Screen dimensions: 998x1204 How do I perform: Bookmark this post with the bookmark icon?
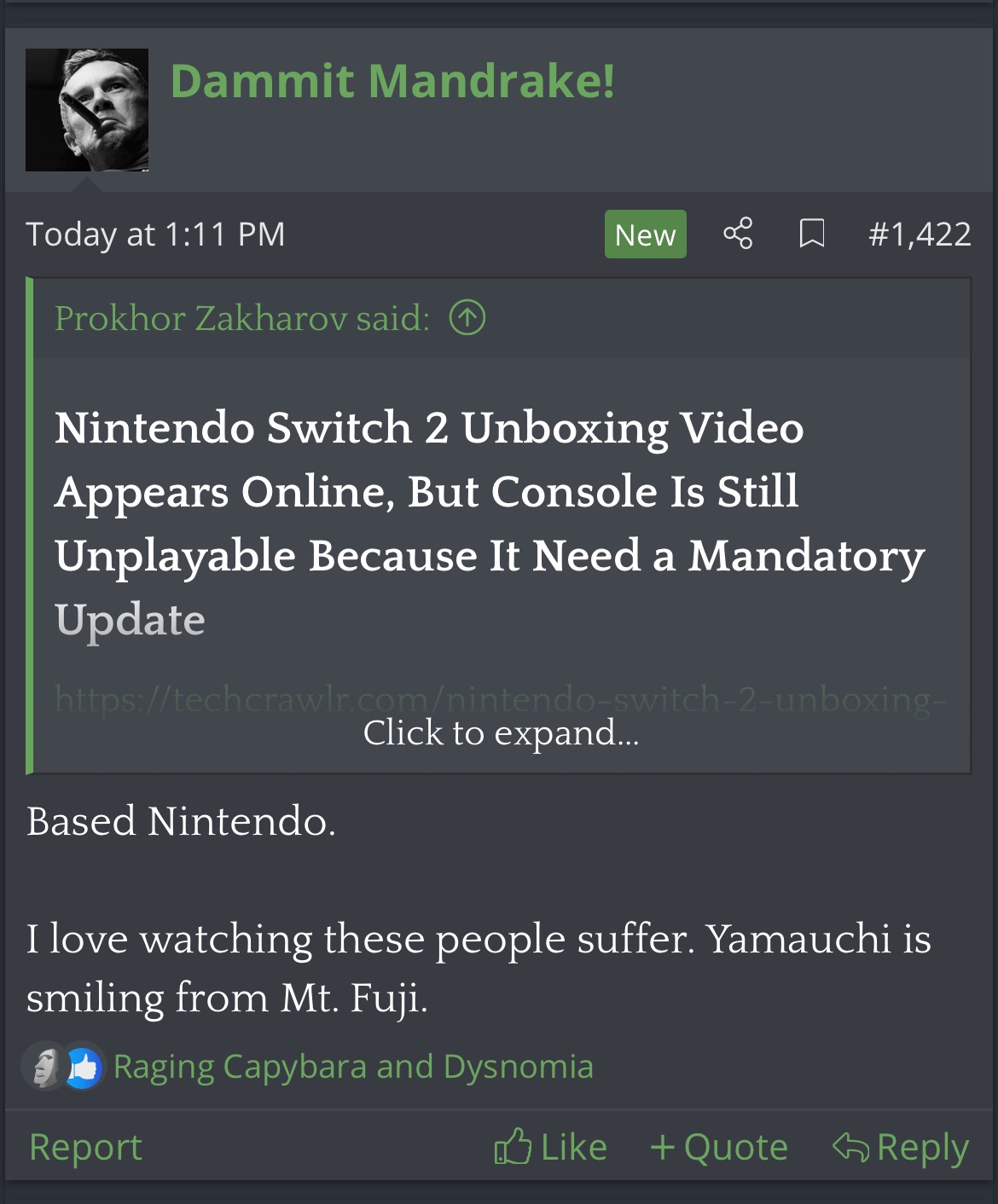tap(811, 234)
